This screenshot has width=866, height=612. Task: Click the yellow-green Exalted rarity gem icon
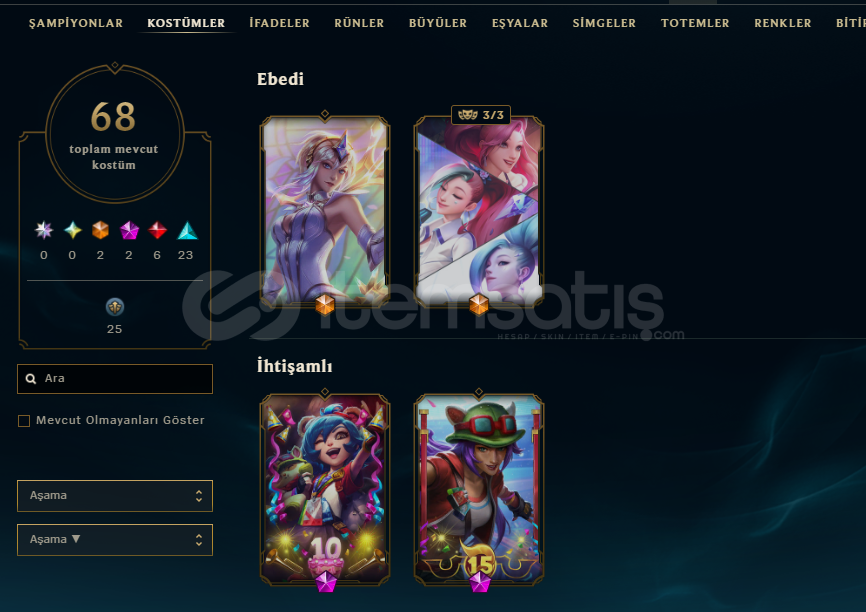(x=72, y=230)
